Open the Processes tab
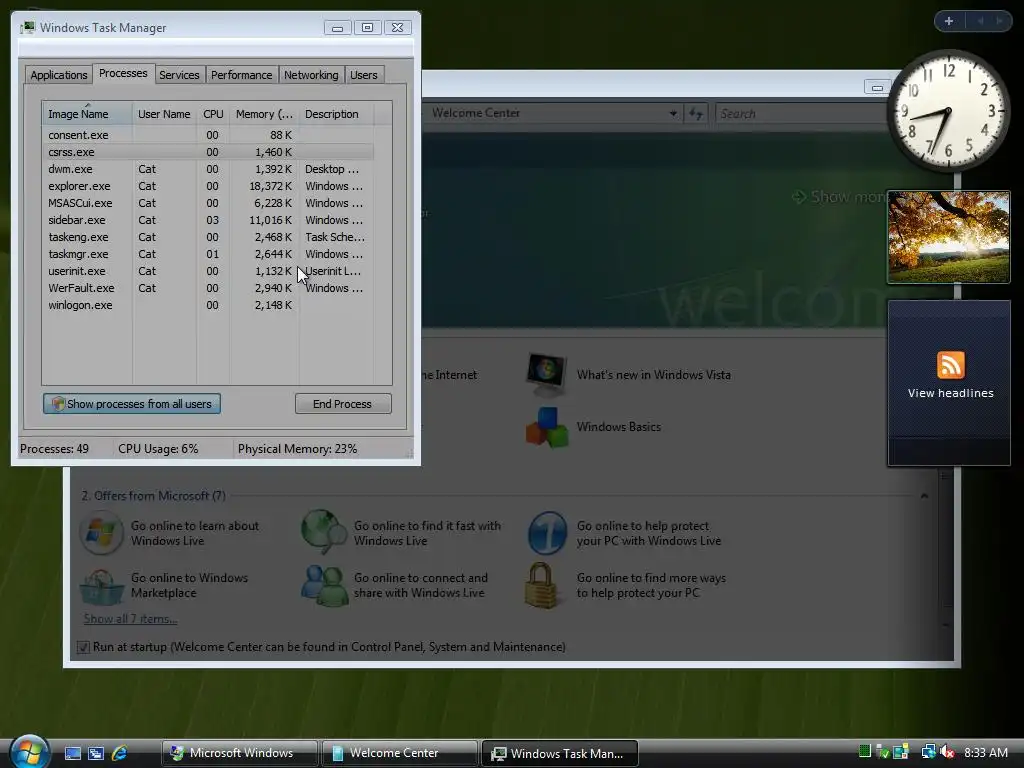Image resolution: width=1024 pixels, height=768 pixels. click(x=123, y=73)
